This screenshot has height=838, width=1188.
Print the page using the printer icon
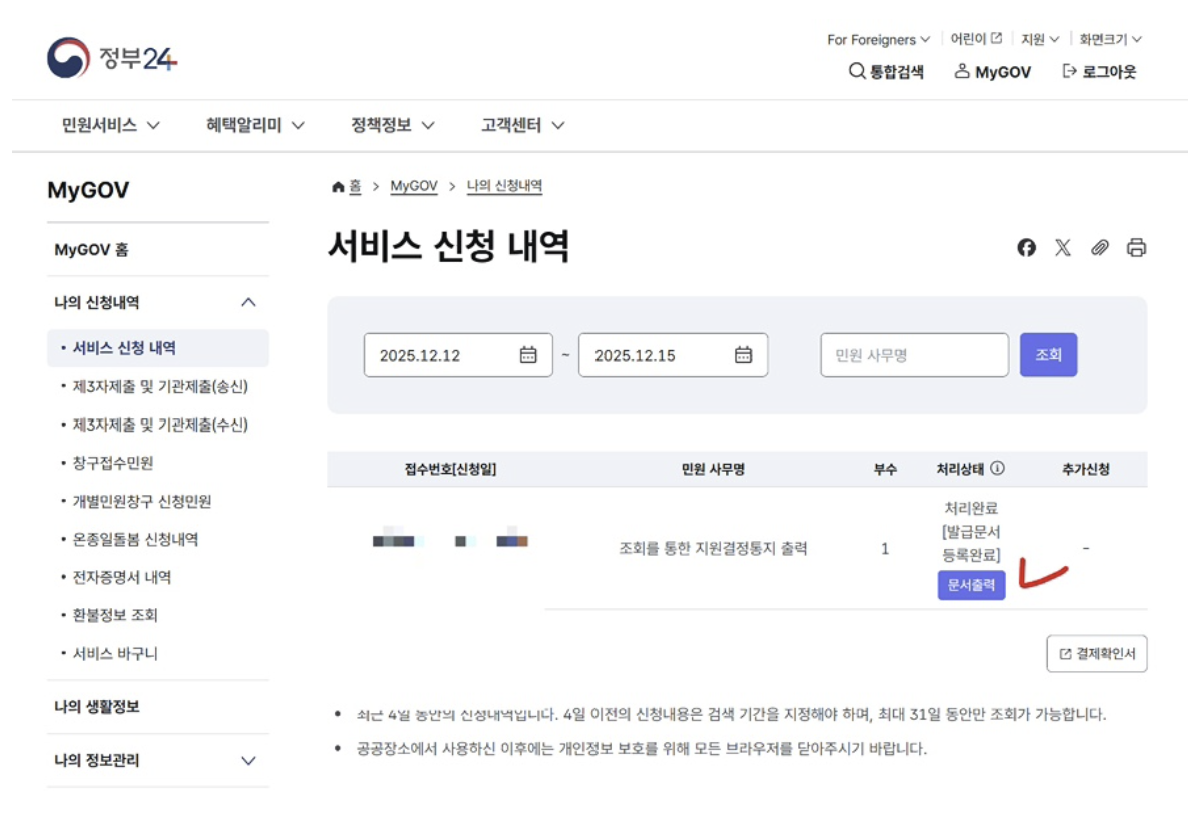pyautogui.click(x=1136, y=247)
